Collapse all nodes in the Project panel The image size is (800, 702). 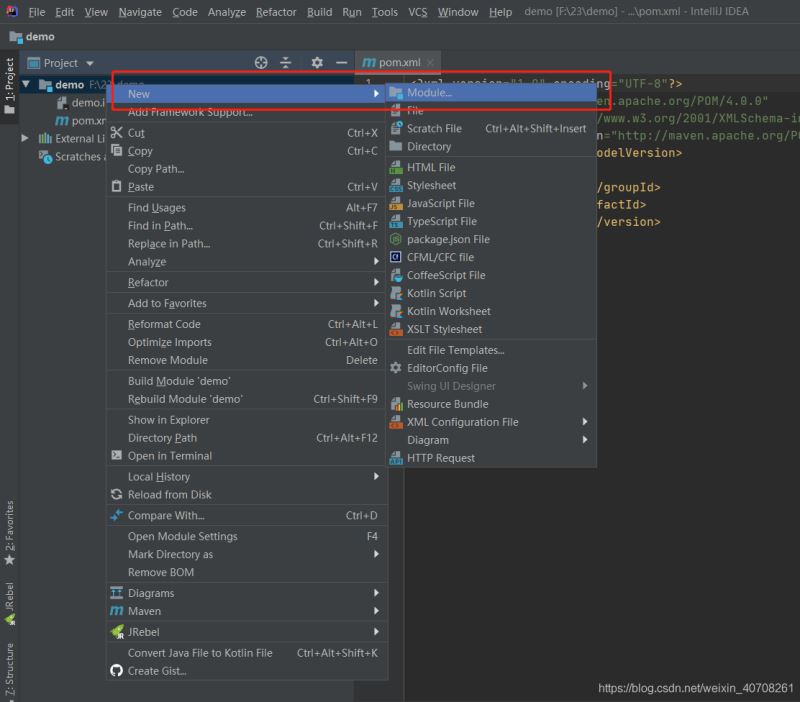coord(287,62)
